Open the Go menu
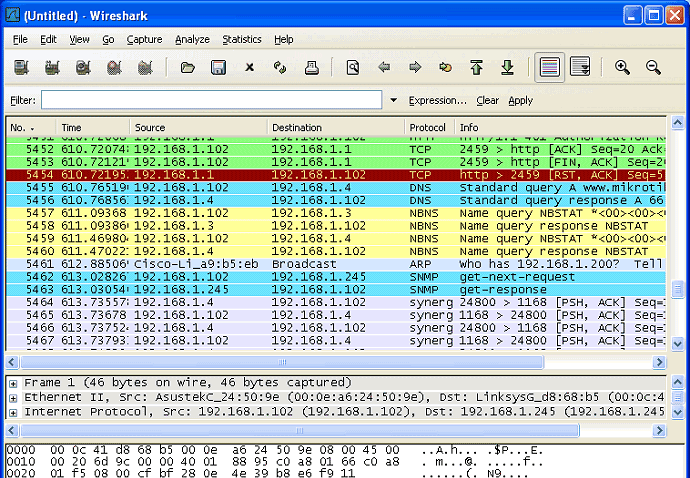The image size is (690, 478). (x=108, y=40)
